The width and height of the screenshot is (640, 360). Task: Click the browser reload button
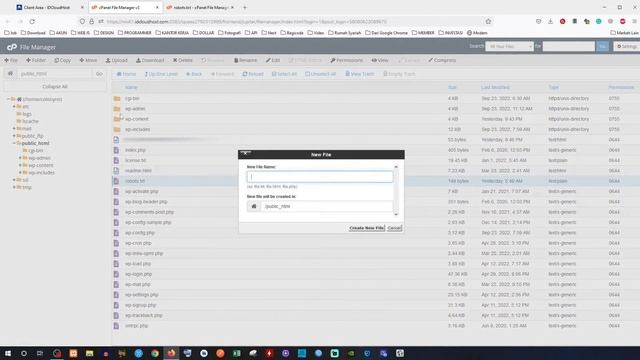(32, 21)
